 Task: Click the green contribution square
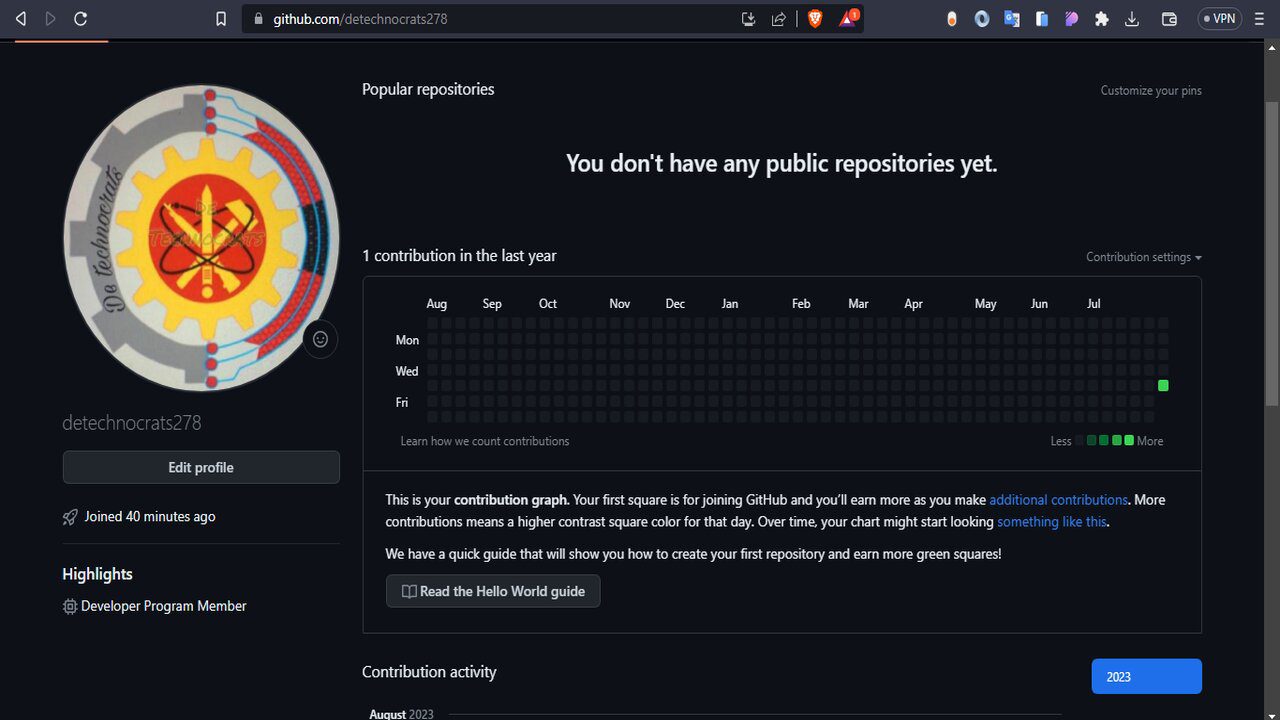1163,386
